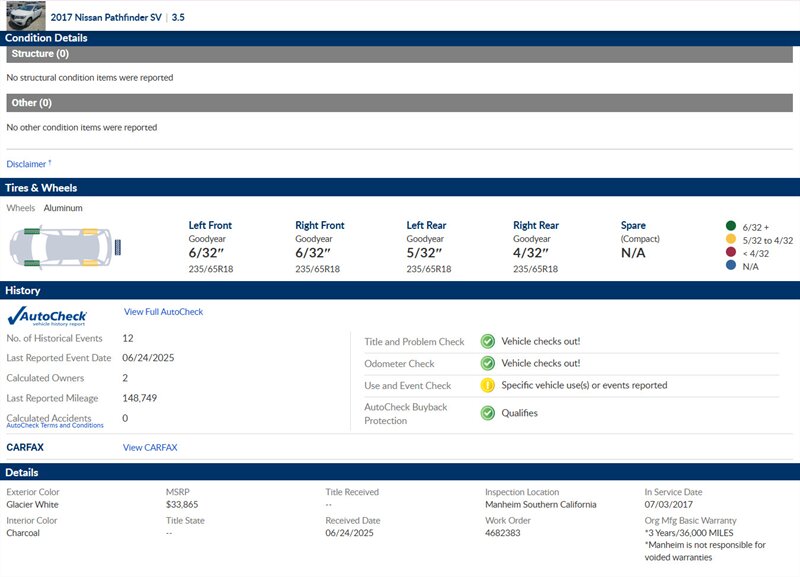
Task: Click the blue N/A legend dot
Action: (731, 265)
